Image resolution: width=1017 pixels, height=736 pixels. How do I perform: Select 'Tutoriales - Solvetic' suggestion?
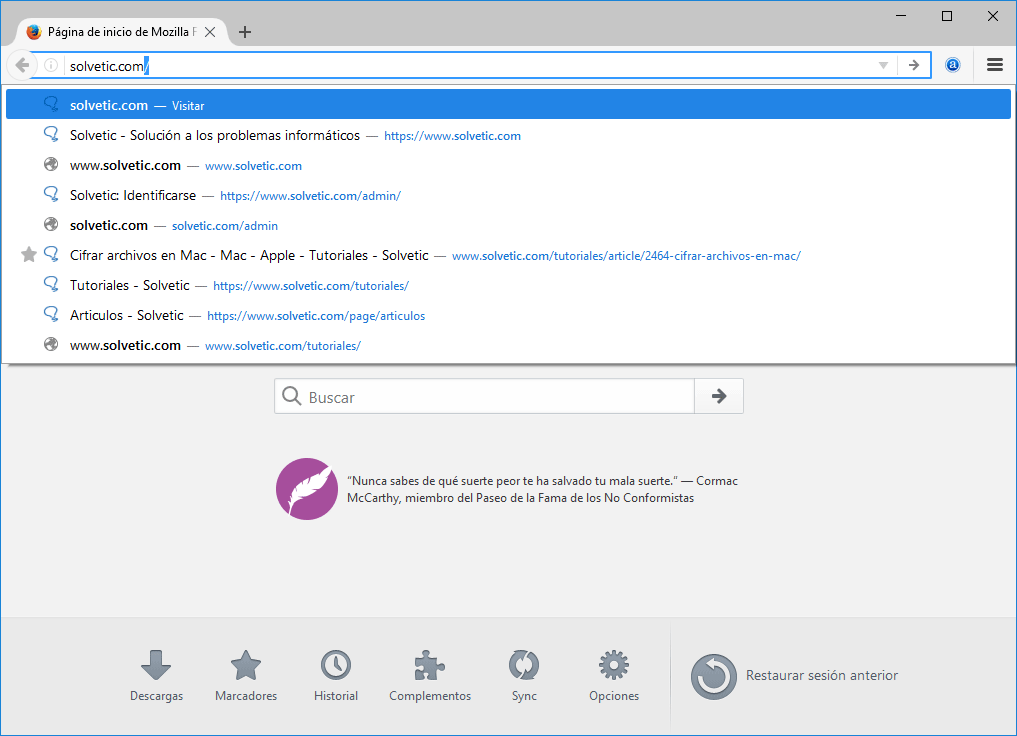[508, 285]
